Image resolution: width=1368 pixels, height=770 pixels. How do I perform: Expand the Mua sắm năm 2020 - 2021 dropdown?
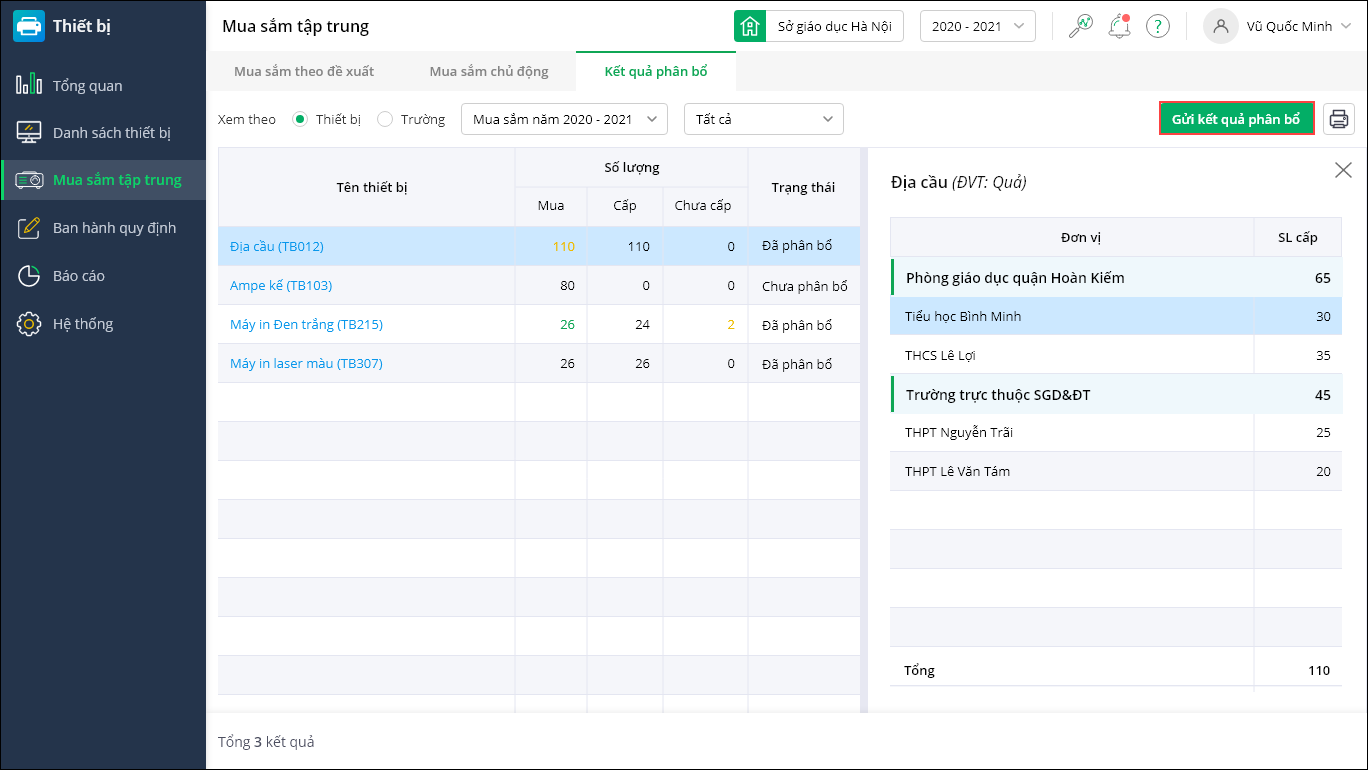click(x=563, y=120)
